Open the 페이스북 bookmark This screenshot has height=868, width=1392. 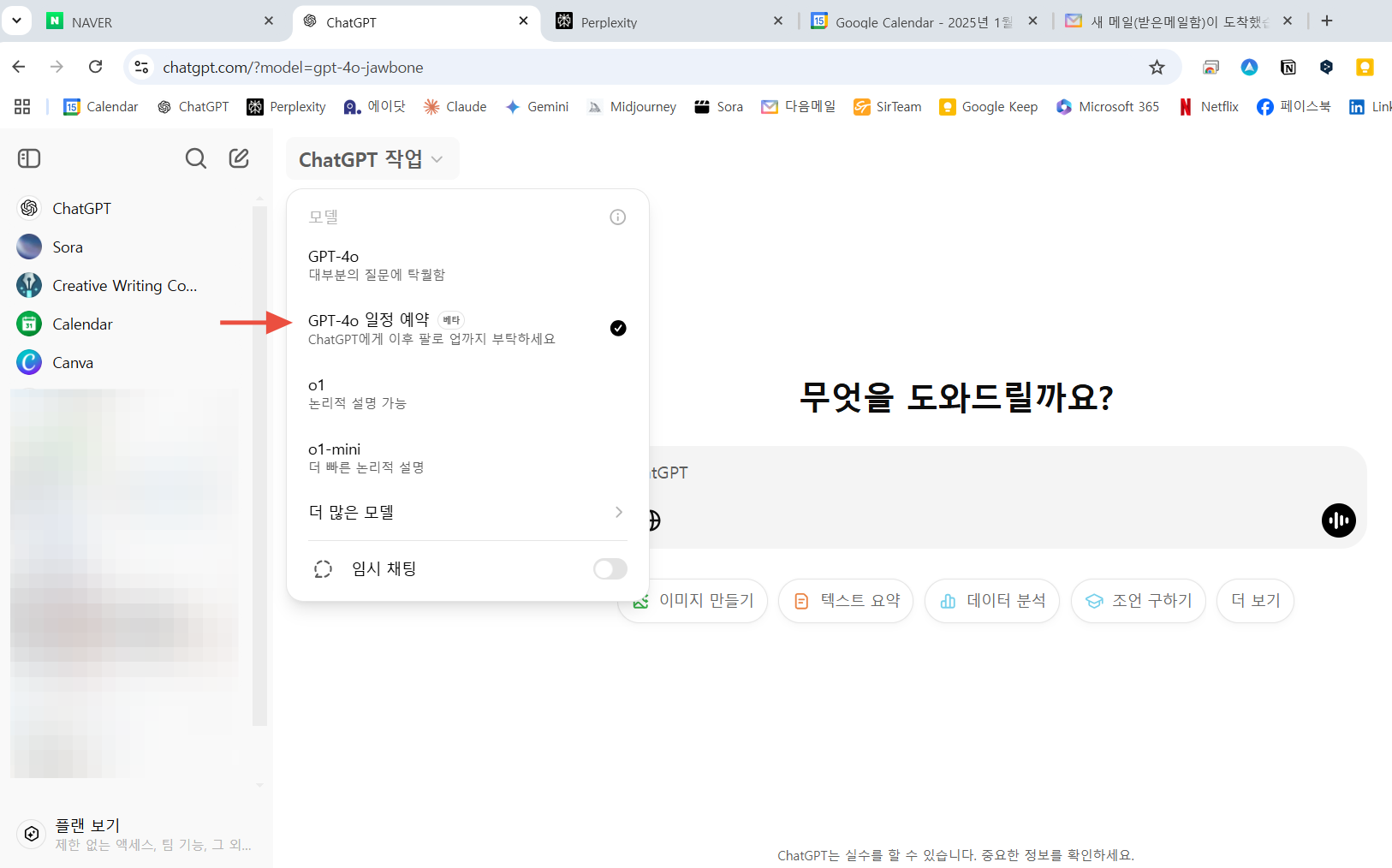[x=1294, y=107]
